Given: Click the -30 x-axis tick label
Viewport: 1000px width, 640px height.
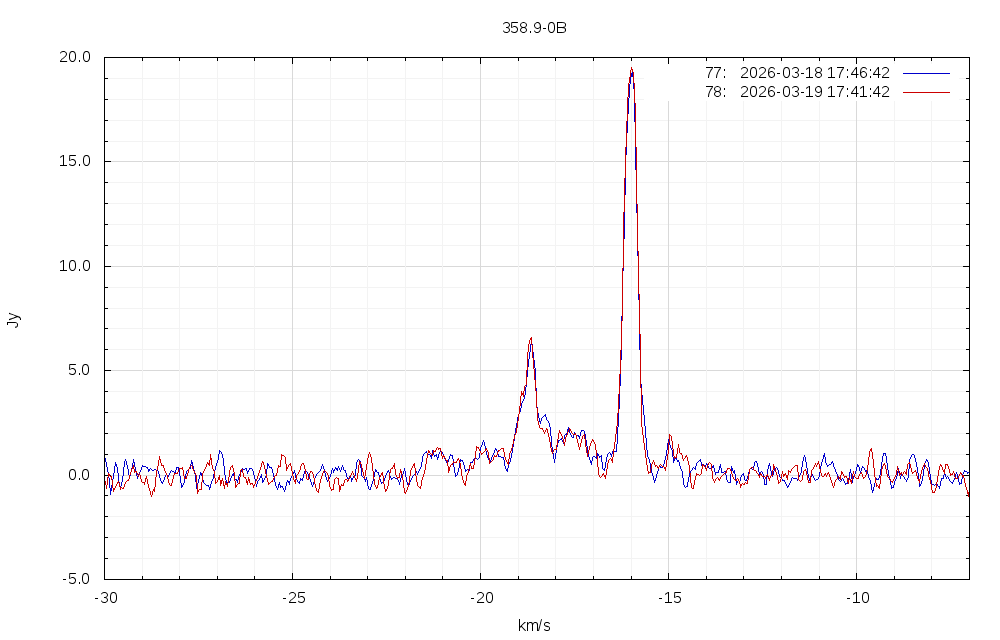Looking at the screenshot, I should pos(105,597).
